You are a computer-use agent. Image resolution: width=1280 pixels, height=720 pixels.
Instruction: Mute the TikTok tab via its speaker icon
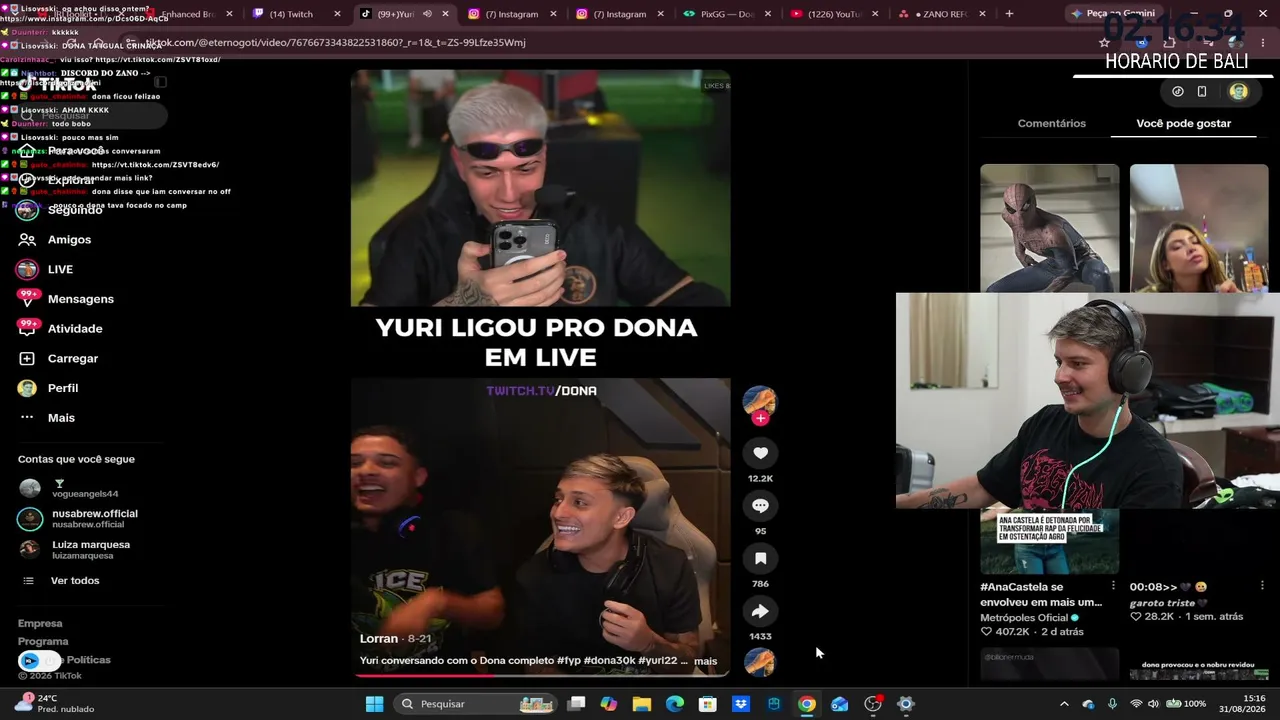(x=427, y=14)
